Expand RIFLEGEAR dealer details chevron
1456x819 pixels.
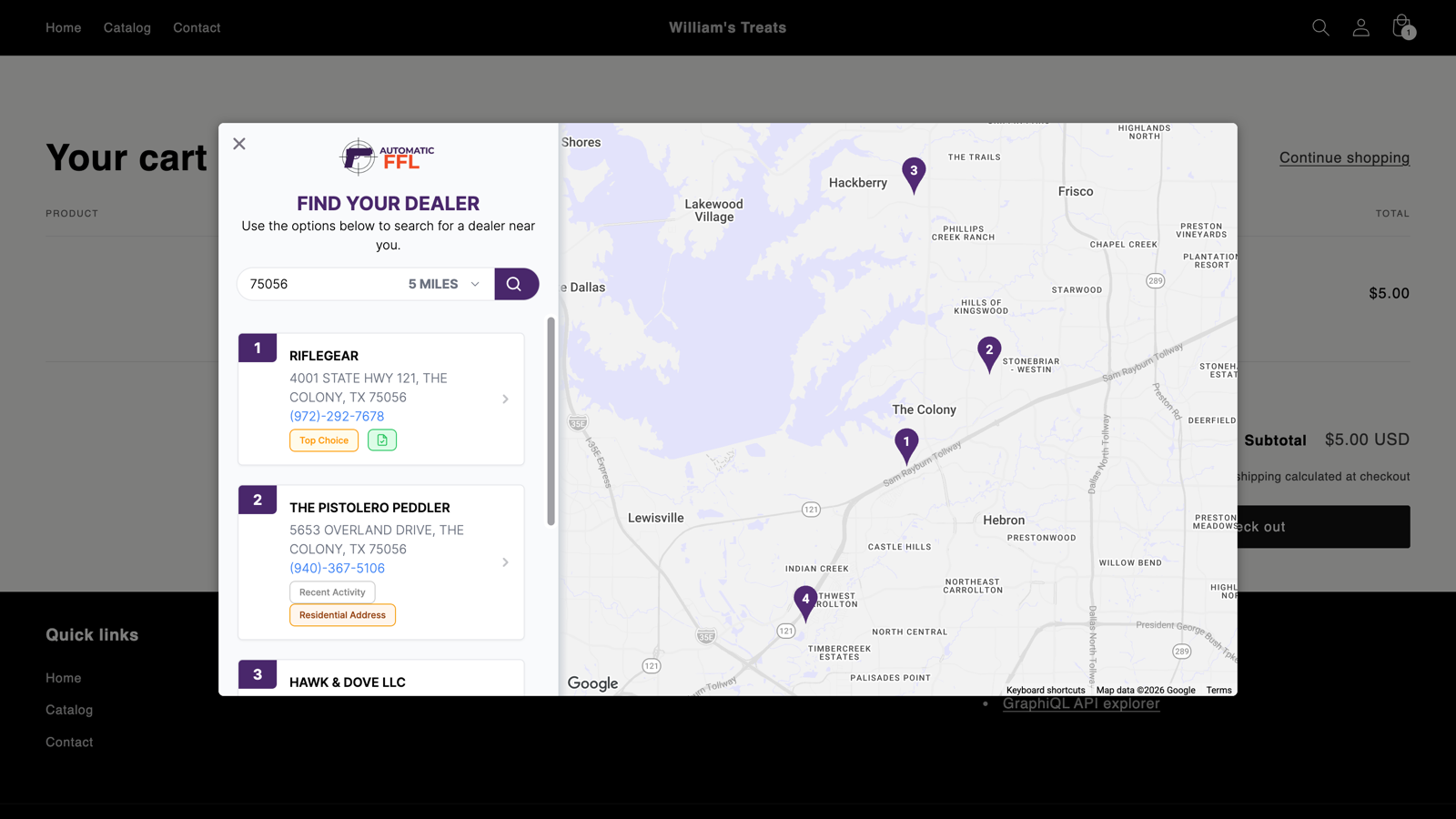pos(505,399)
